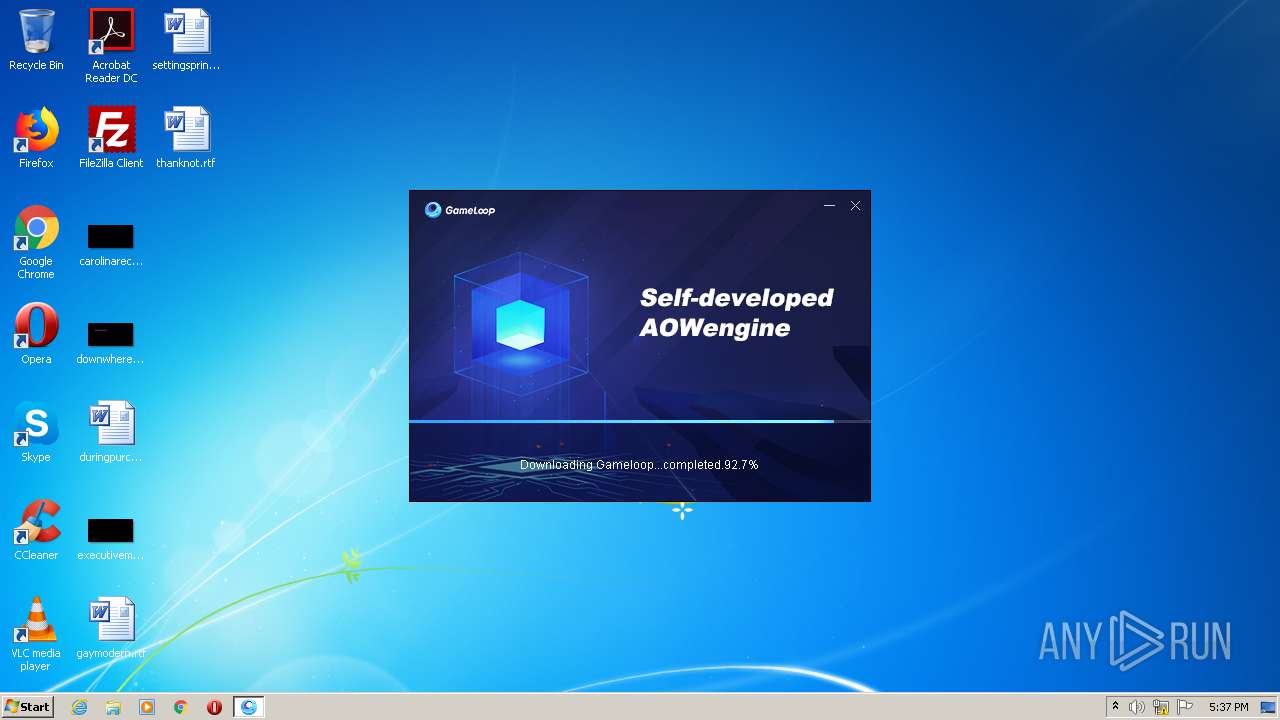Viewport: 1280px width, 720px height.
Task: Open Action Center flag icon
Action: 1185,707
